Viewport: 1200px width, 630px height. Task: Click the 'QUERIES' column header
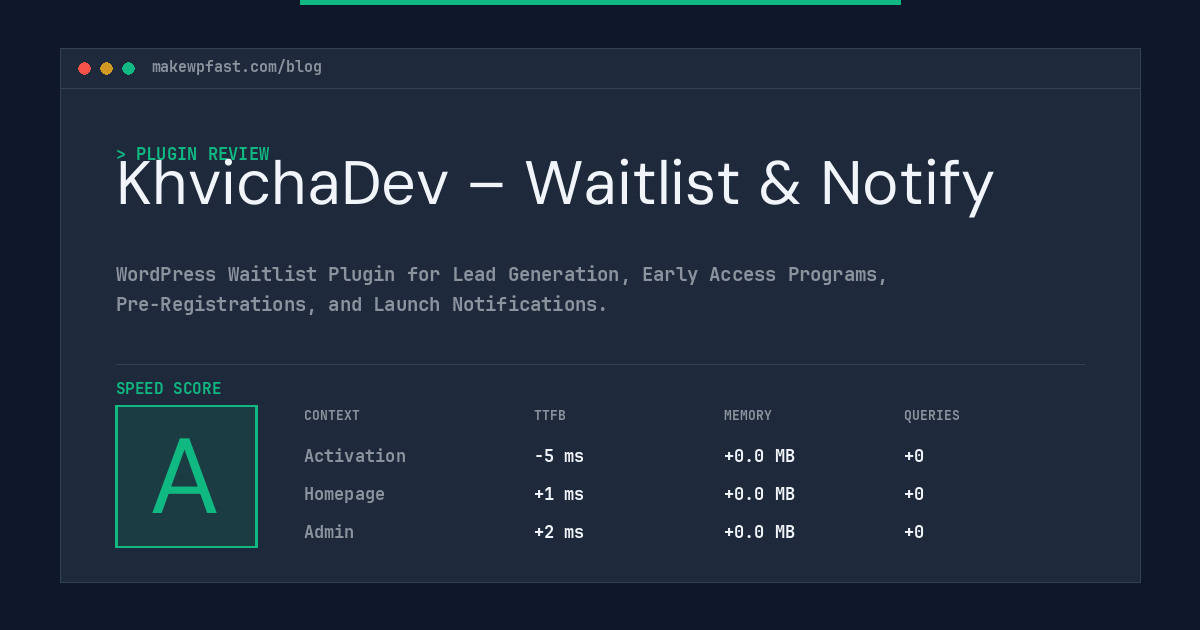[x=932, y=416]
